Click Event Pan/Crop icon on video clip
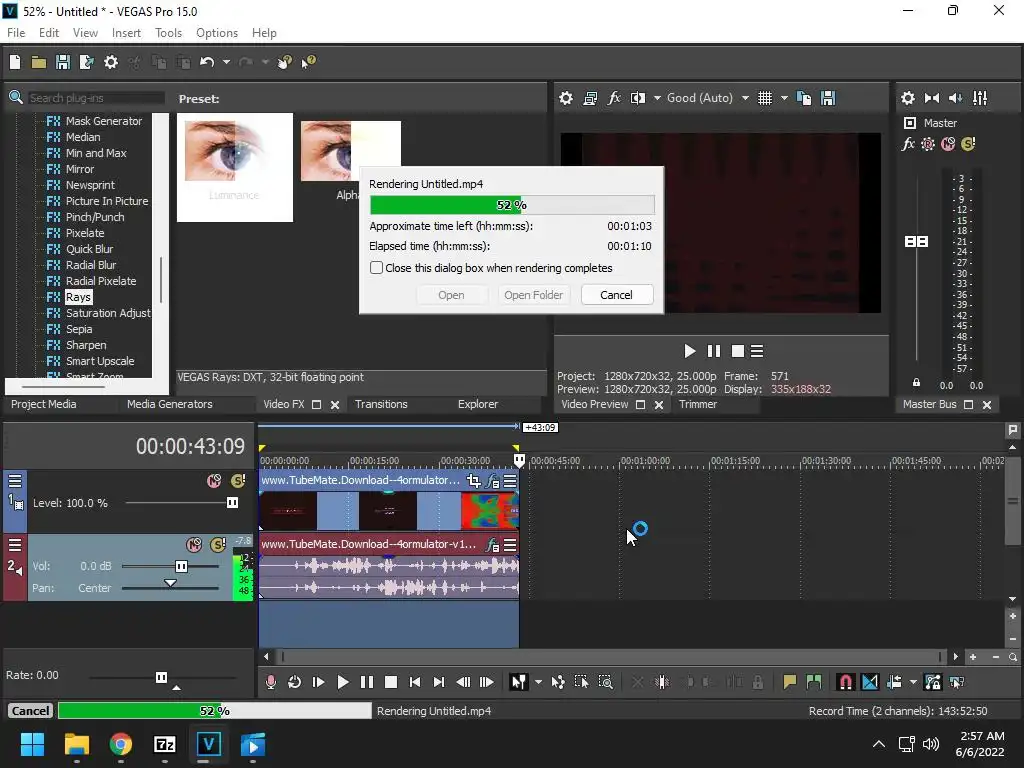Screen dimensions: 1024x768 tap(473, 481)
